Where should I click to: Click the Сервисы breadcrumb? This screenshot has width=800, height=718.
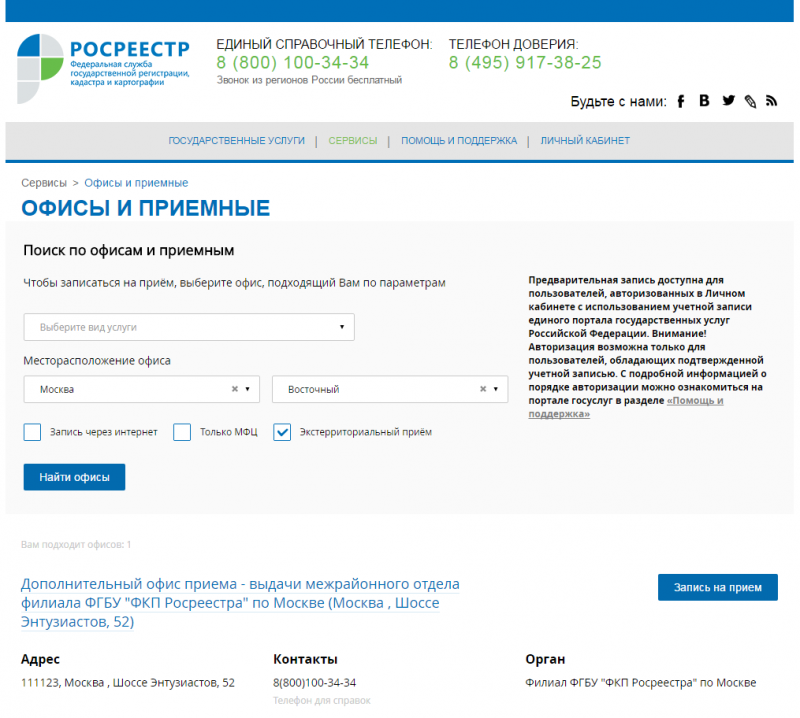pyautogui.click(x=44, y=183)
